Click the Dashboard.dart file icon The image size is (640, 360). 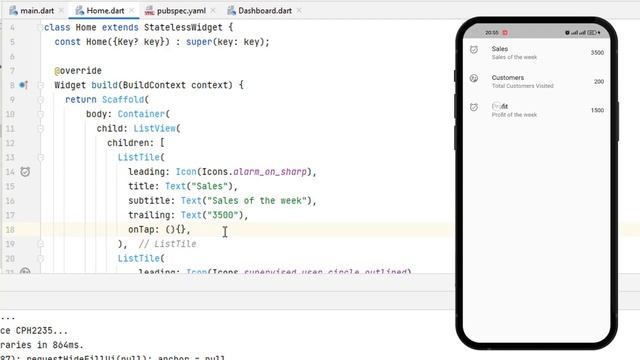tap(231, 11)
